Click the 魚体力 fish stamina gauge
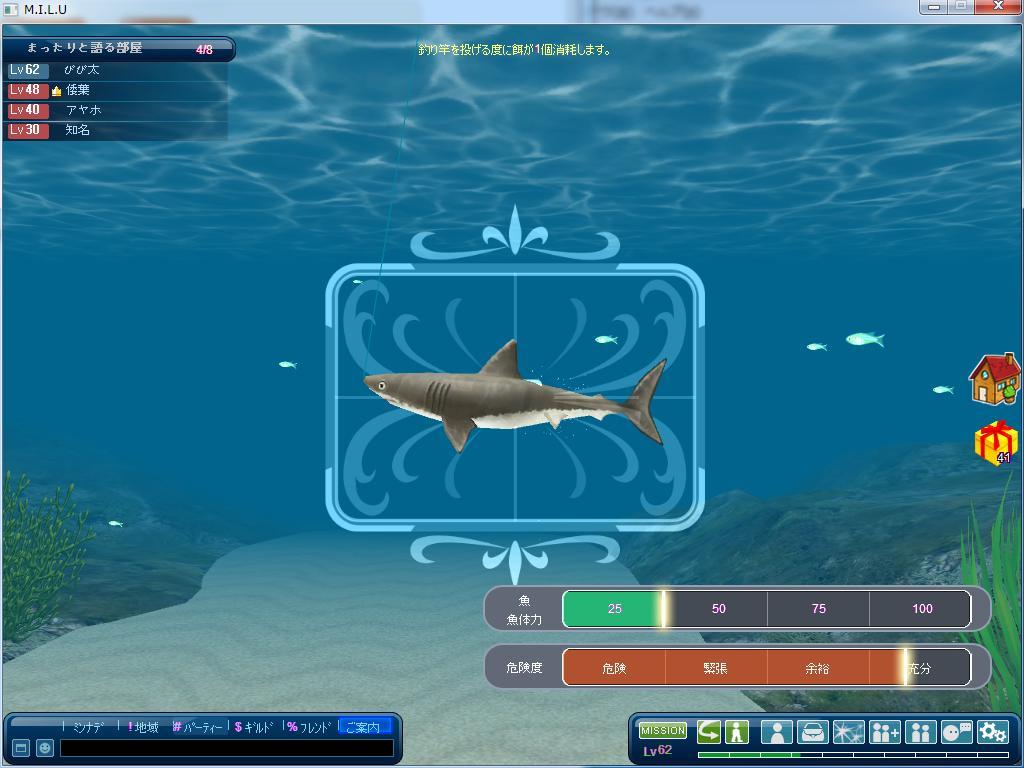 tap(766, 609)
